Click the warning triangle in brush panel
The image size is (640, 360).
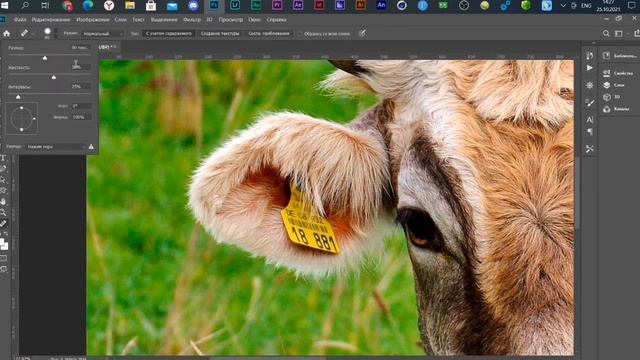pyautogui.click(x=91, y=147)
